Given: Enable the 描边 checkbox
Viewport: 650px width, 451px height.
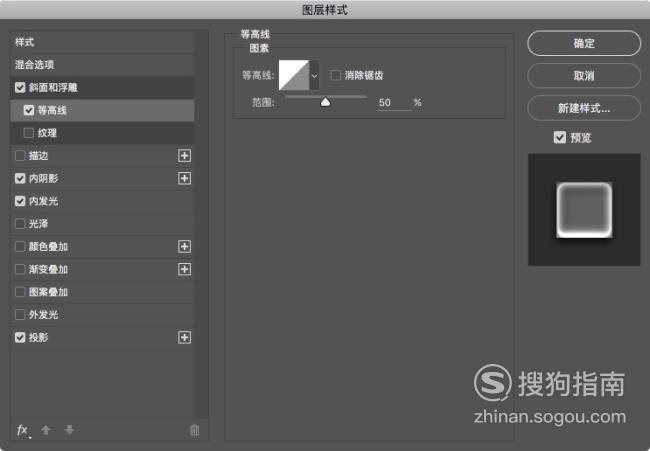Looking at the screenshot, I should pyautogui.click(x=20, y=155).
